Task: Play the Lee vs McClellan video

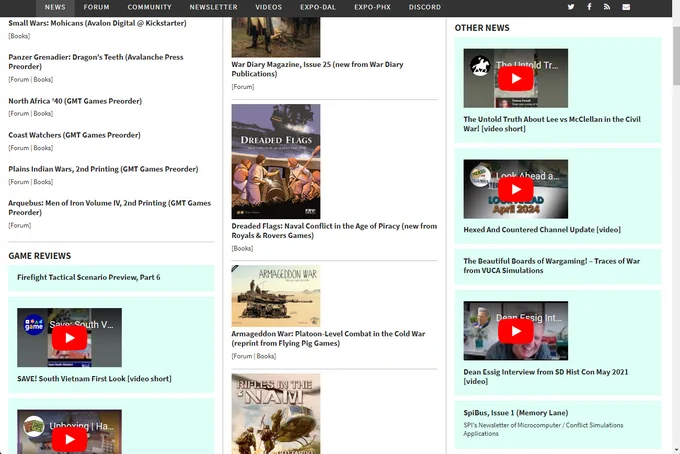Action: pyautogui.click(x=515, y=78)
